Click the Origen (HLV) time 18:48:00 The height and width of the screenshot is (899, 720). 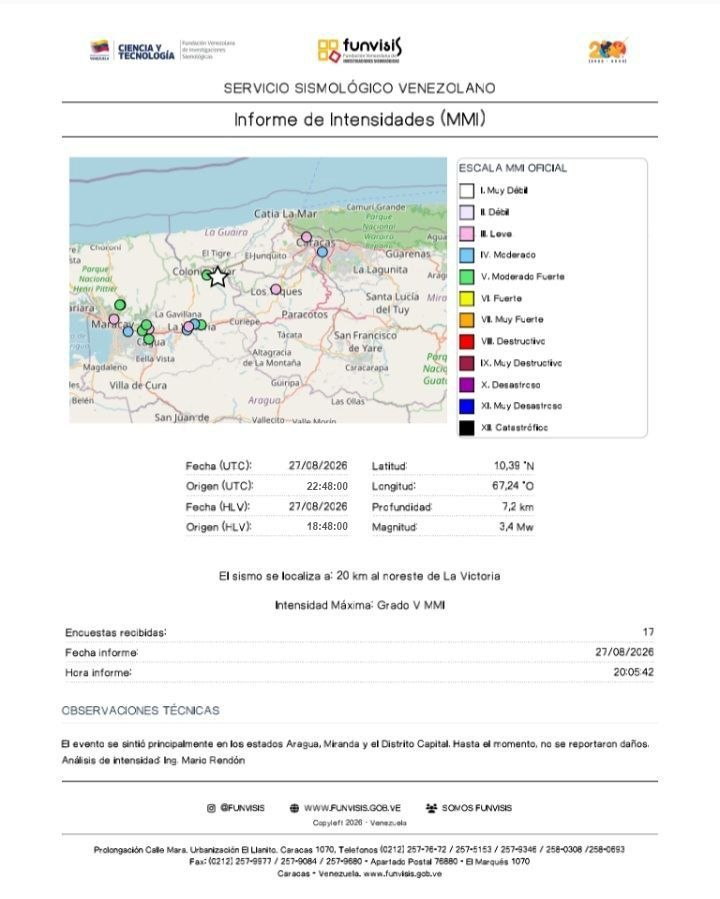click(327, 526)
